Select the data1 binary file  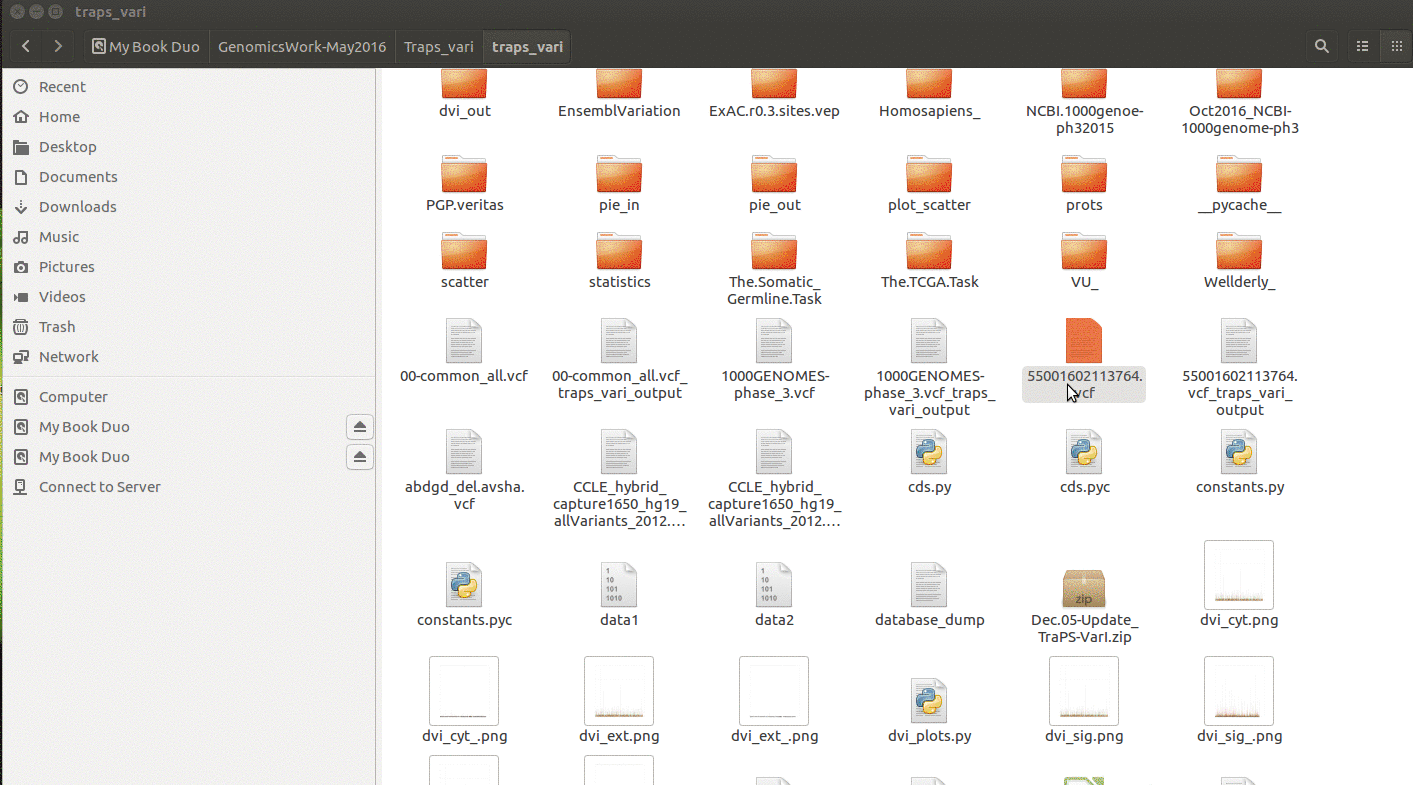(619, 595)
